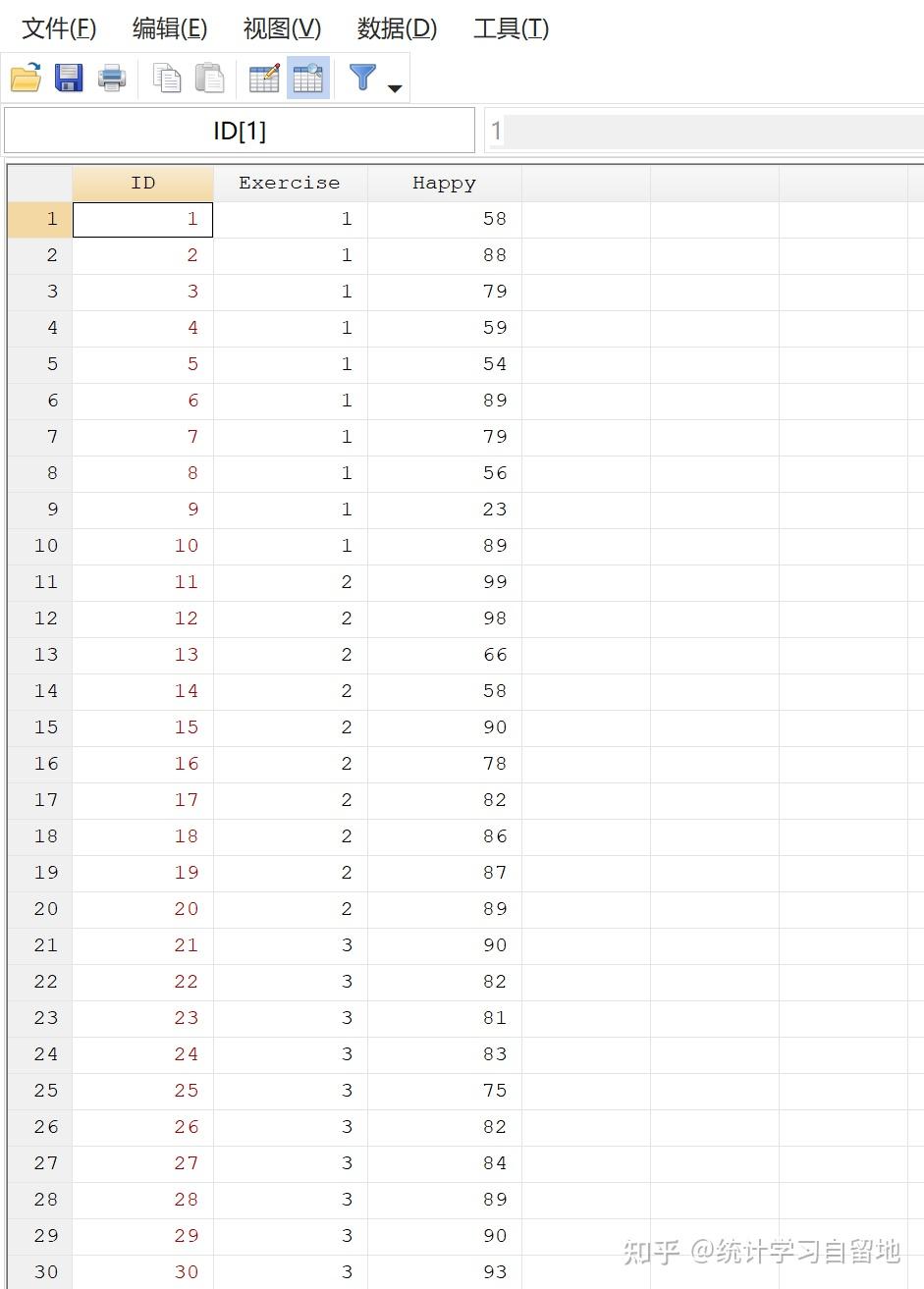Image resolution: width=924 pixels, height=1289 pixels.
Task: Click Happy value 99 in row 11
Action: (445, 582)
